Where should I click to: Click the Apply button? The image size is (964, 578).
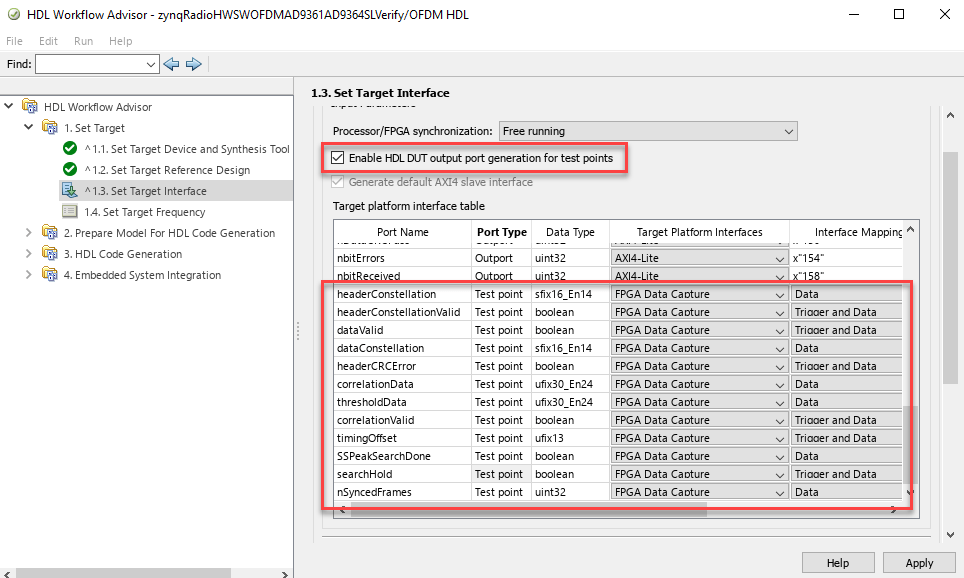point(919,563)
